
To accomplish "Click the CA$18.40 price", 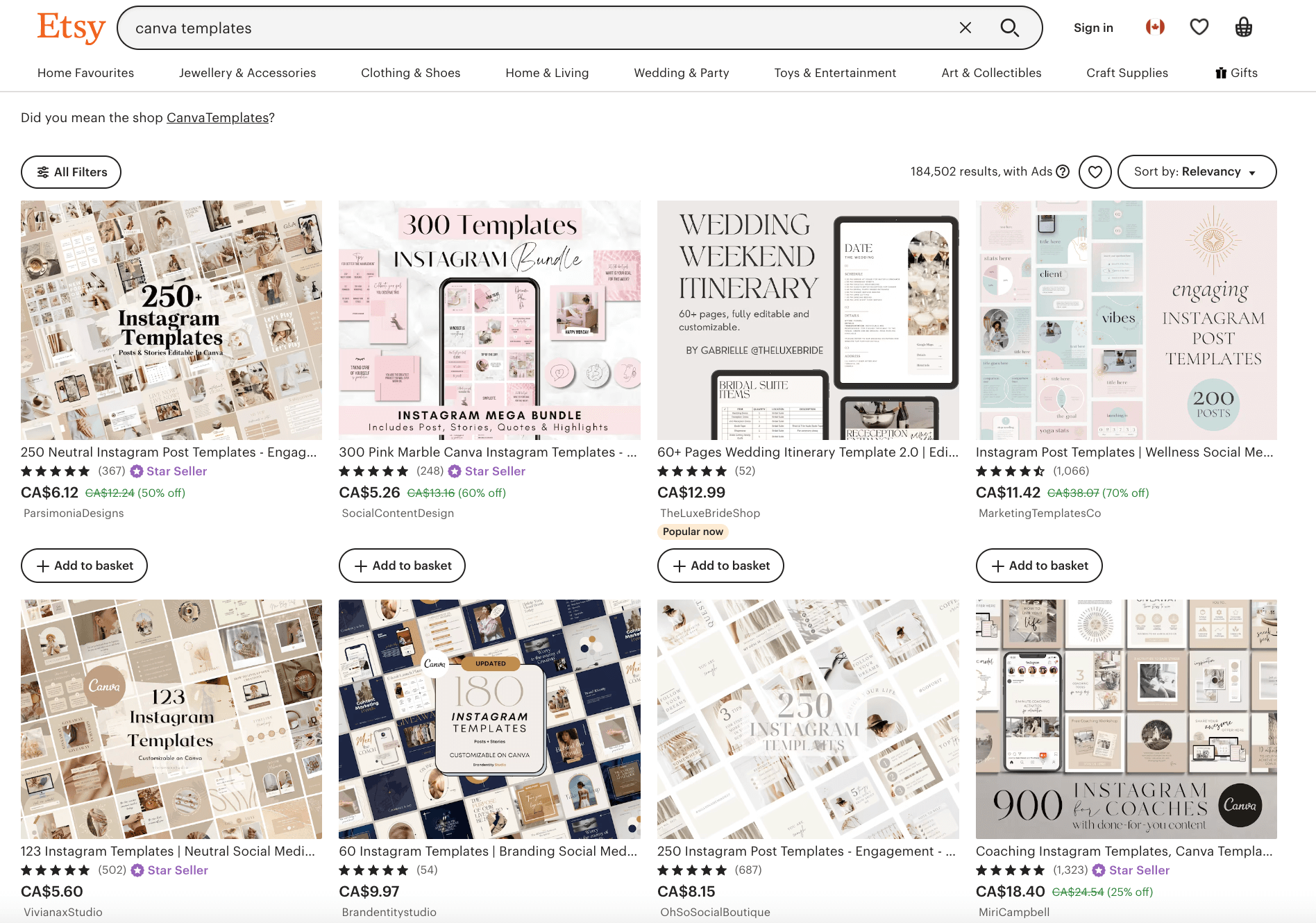I will pos(1010,892).
